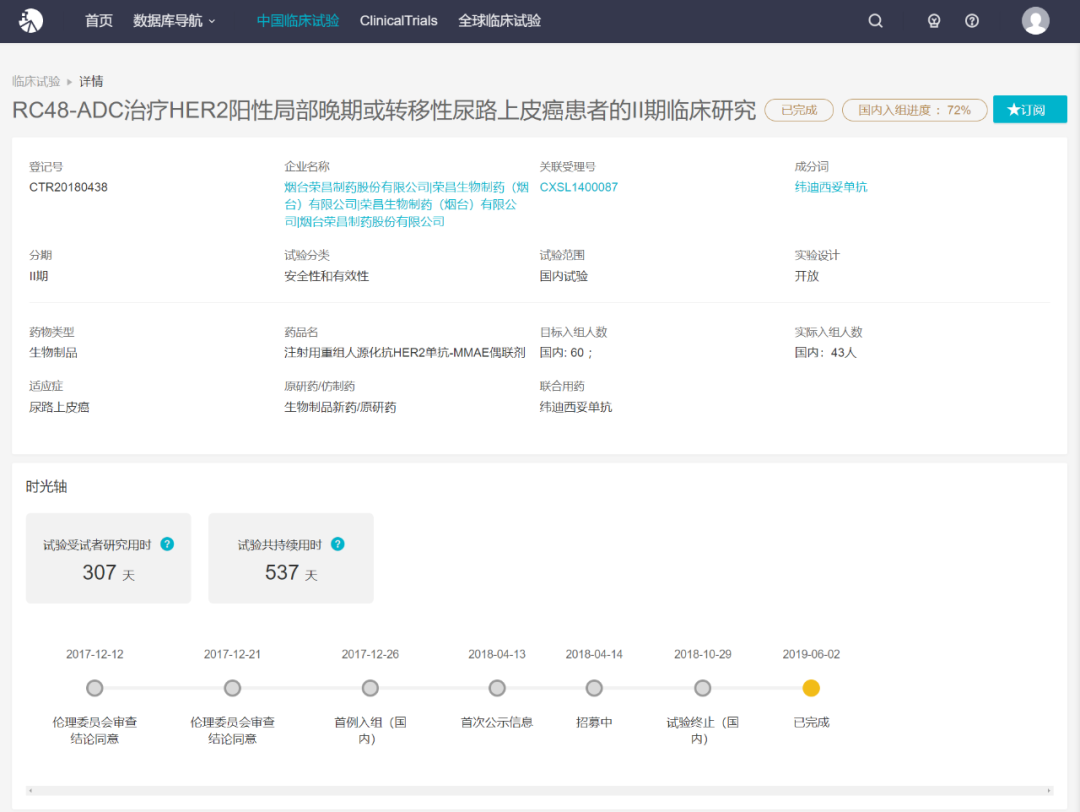
Task: Select registration number CTR20180438 text
Action: tap(68, 187)
